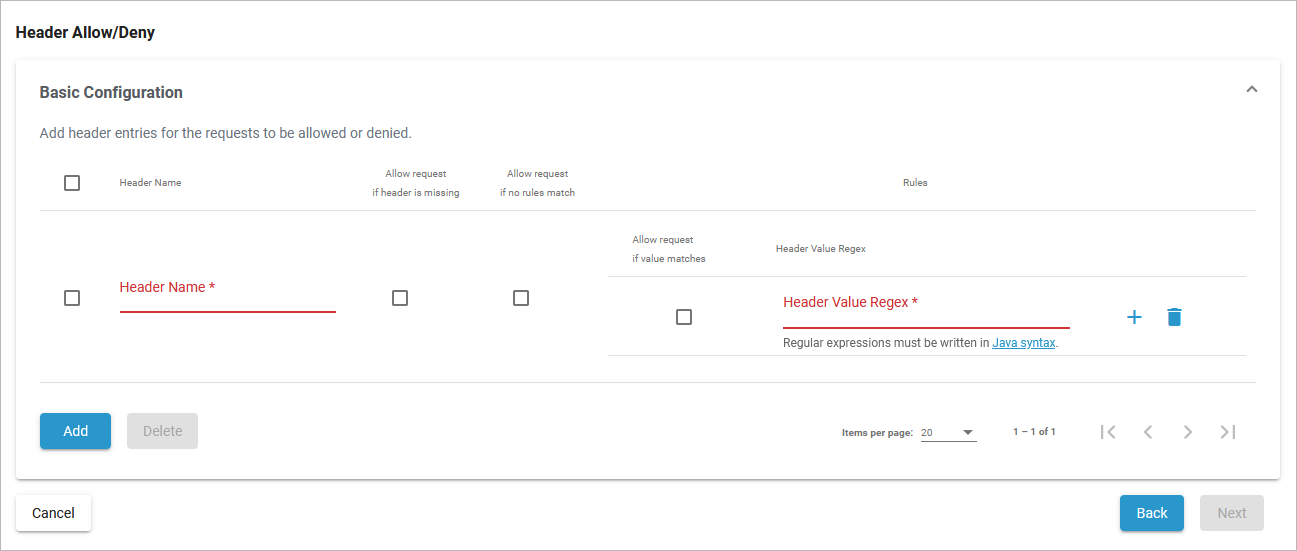
Task: Collapse the Basic Configuration section
Action: 1251,89
